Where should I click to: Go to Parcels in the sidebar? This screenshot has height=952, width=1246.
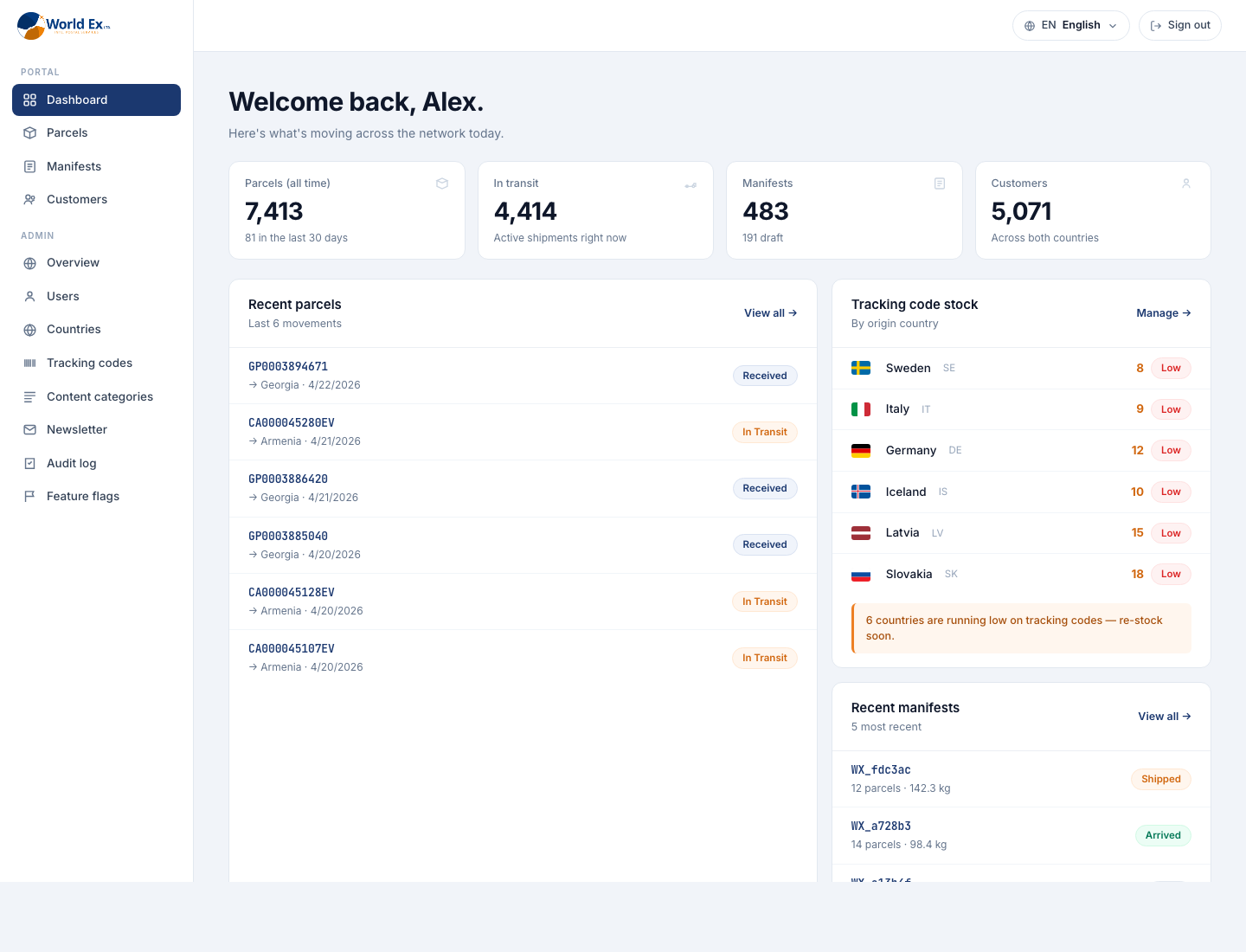coord(96,133)
